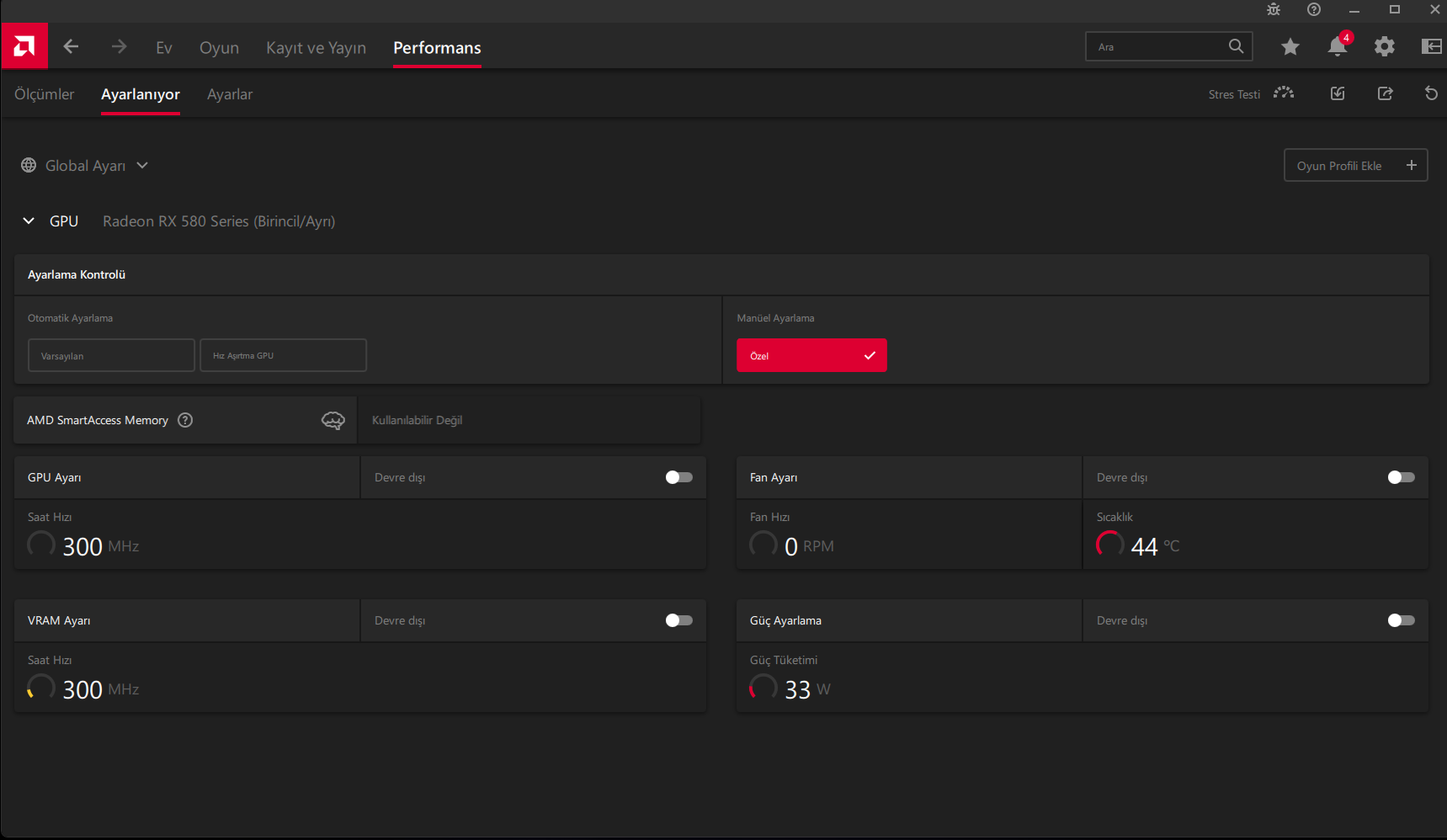Click the globe icon beside Global Ayarı

click(x=29, y=166)
